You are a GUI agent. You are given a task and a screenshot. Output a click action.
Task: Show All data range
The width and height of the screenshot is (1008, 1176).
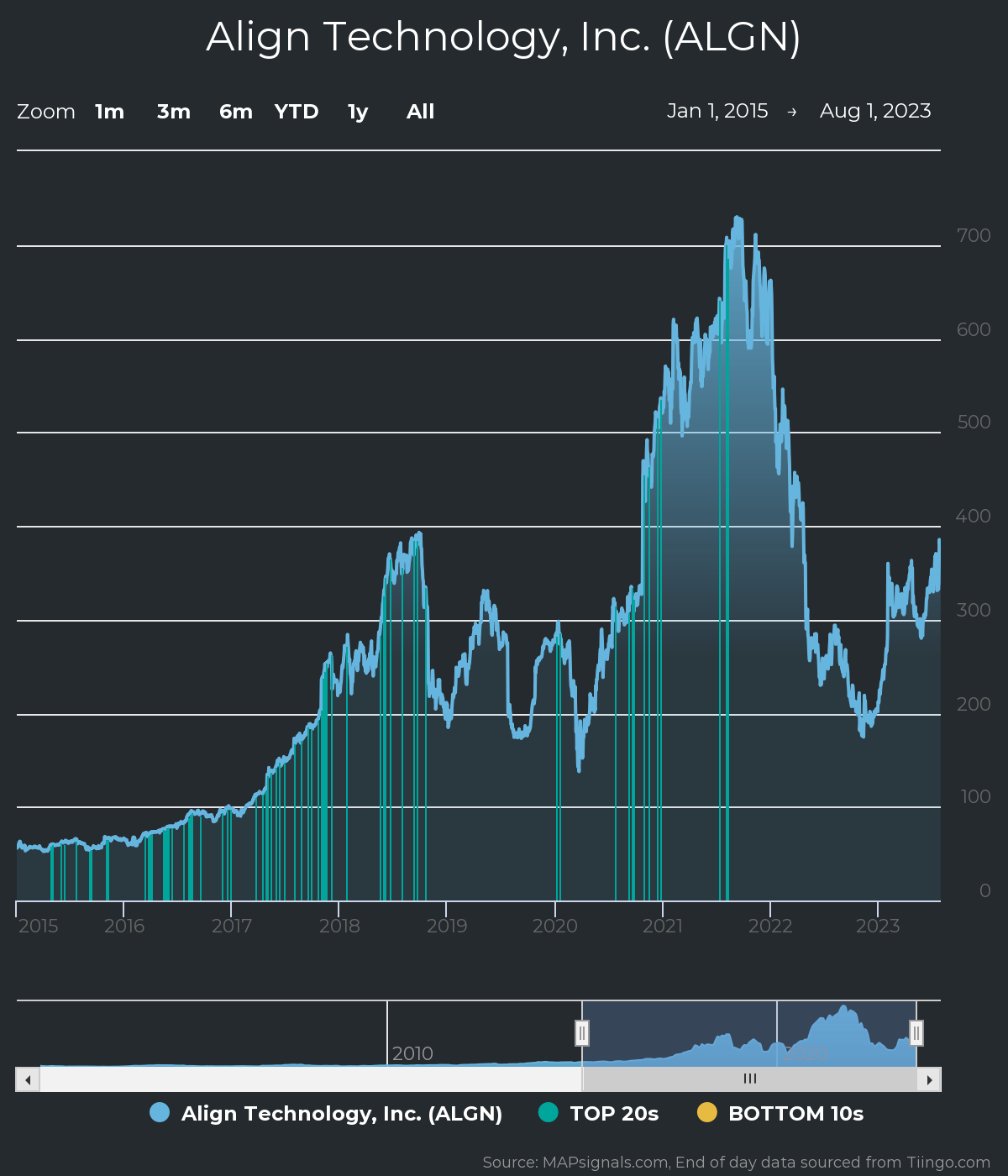420,112
